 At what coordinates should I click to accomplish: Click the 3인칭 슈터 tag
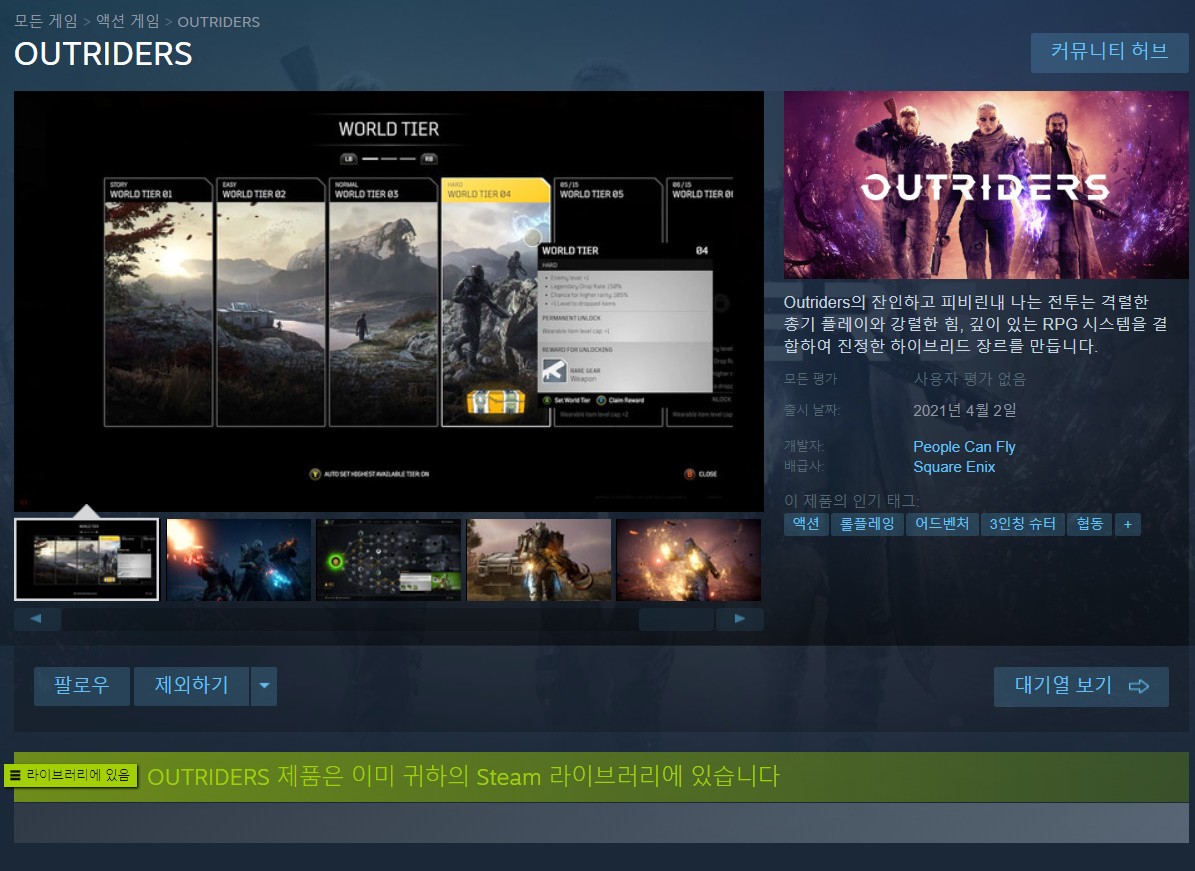[x=1022, y=524]
